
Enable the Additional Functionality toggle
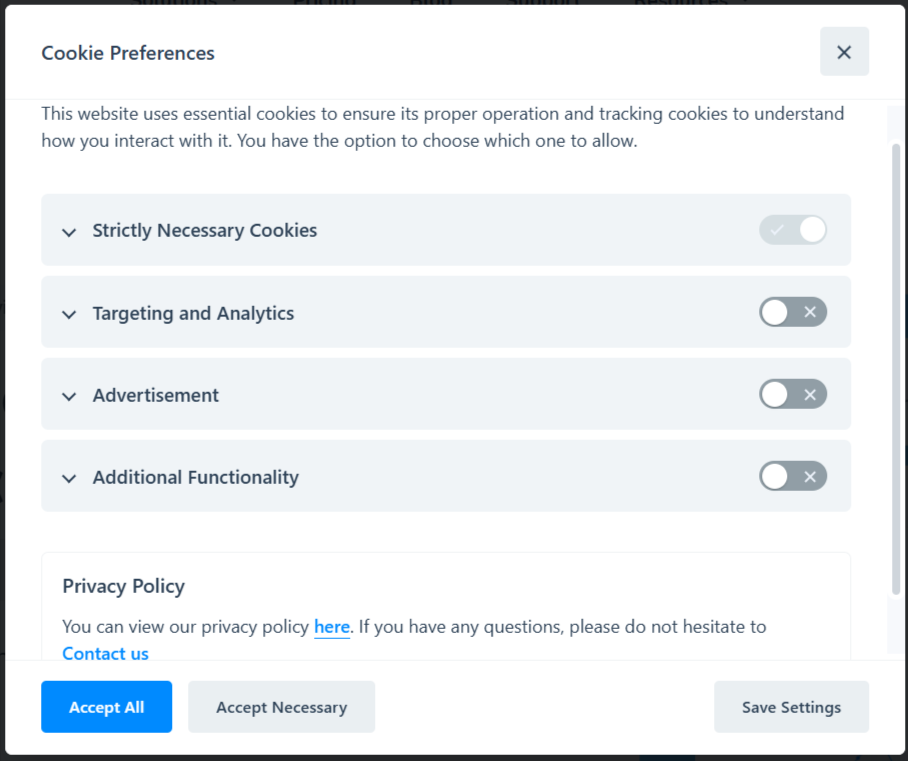pyautogui.click(x=793, y=476)
